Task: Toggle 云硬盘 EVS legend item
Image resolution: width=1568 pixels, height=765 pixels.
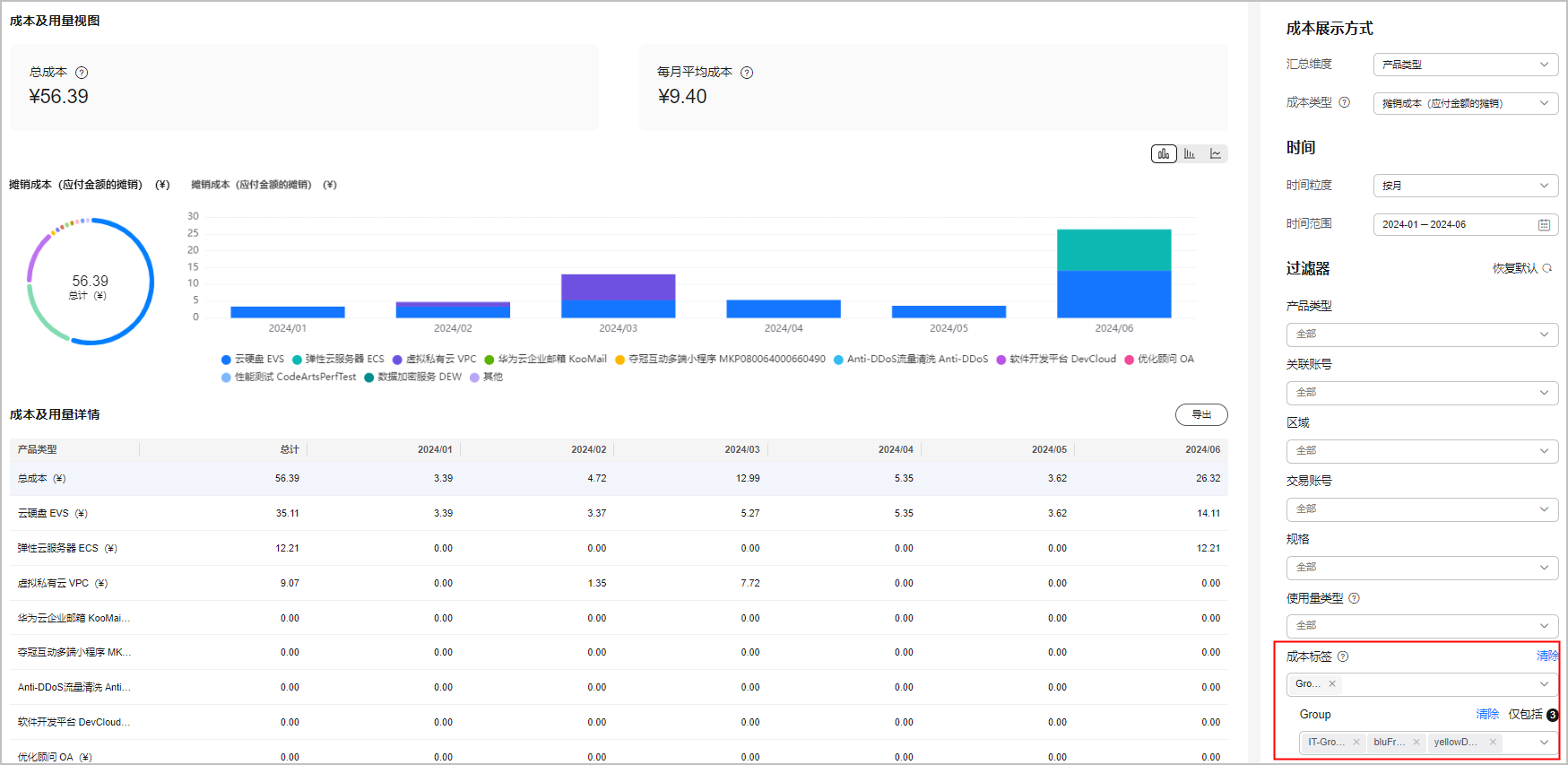Action: (x=253, y=359)
